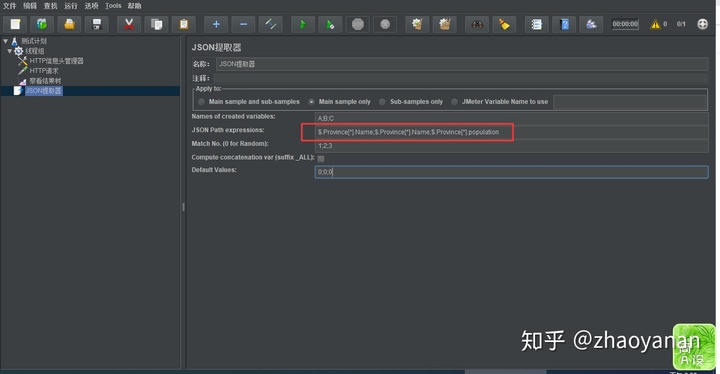Image resolution: width=720 pixels, height=374 pixels.
Task: Click Start no pauses icon
Action: coord(330,24)
